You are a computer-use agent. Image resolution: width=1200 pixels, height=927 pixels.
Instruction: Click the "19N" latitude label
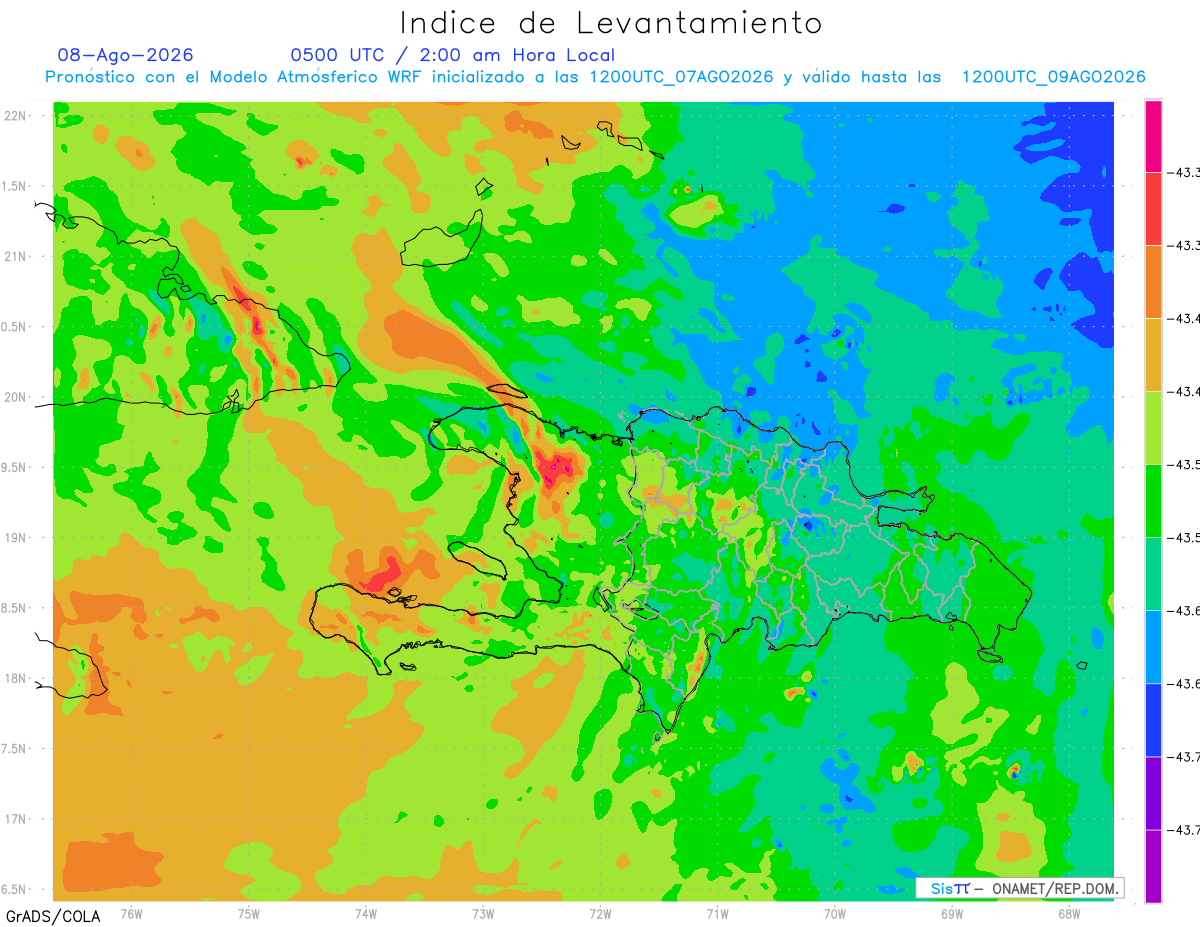coord(16,538)
